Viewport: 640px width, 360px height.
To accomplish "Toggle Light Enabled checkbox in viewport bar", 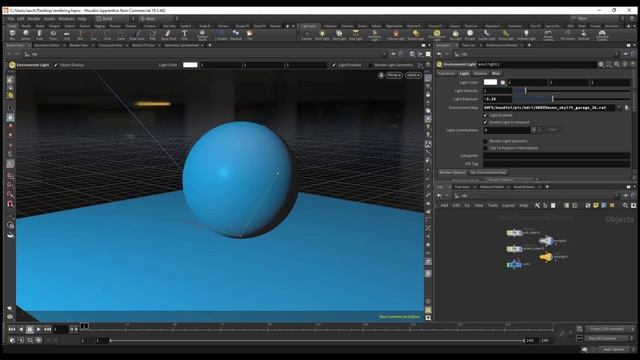I will [x=334, y=65].
